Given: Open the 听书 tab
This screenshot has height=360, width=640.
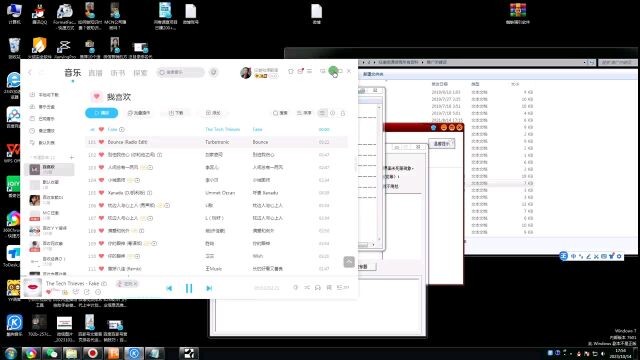Looking at the screenshot, I should (118, 73).
